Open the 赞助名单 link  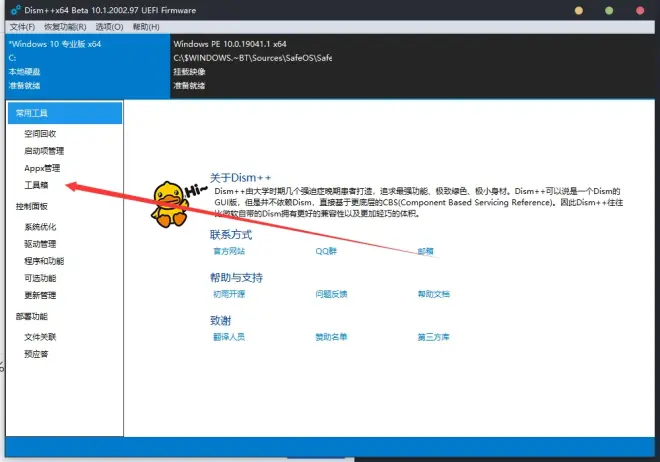pyautogui.click(x=331, y=337)
